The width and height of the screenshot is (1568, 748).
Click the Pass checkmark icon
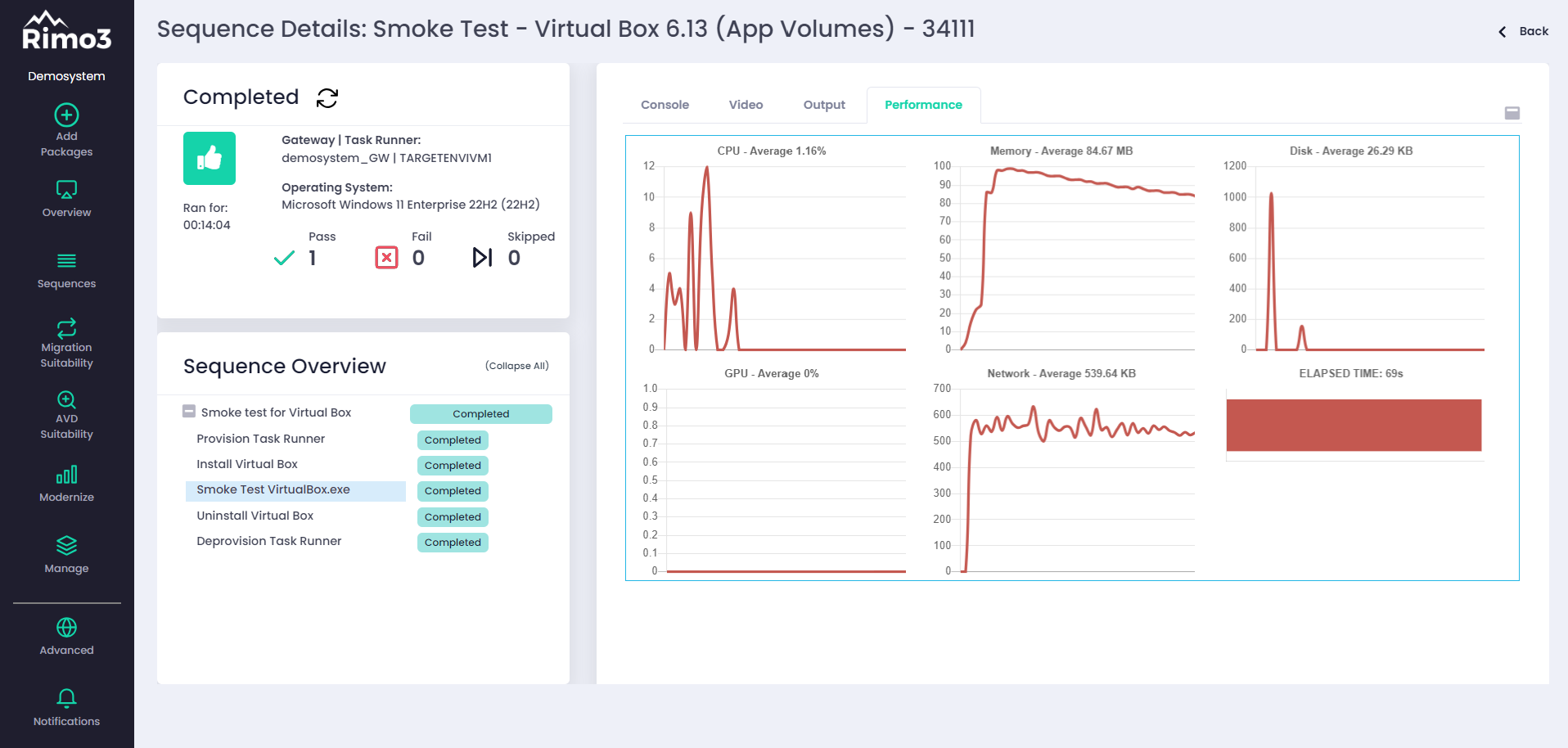284,259
